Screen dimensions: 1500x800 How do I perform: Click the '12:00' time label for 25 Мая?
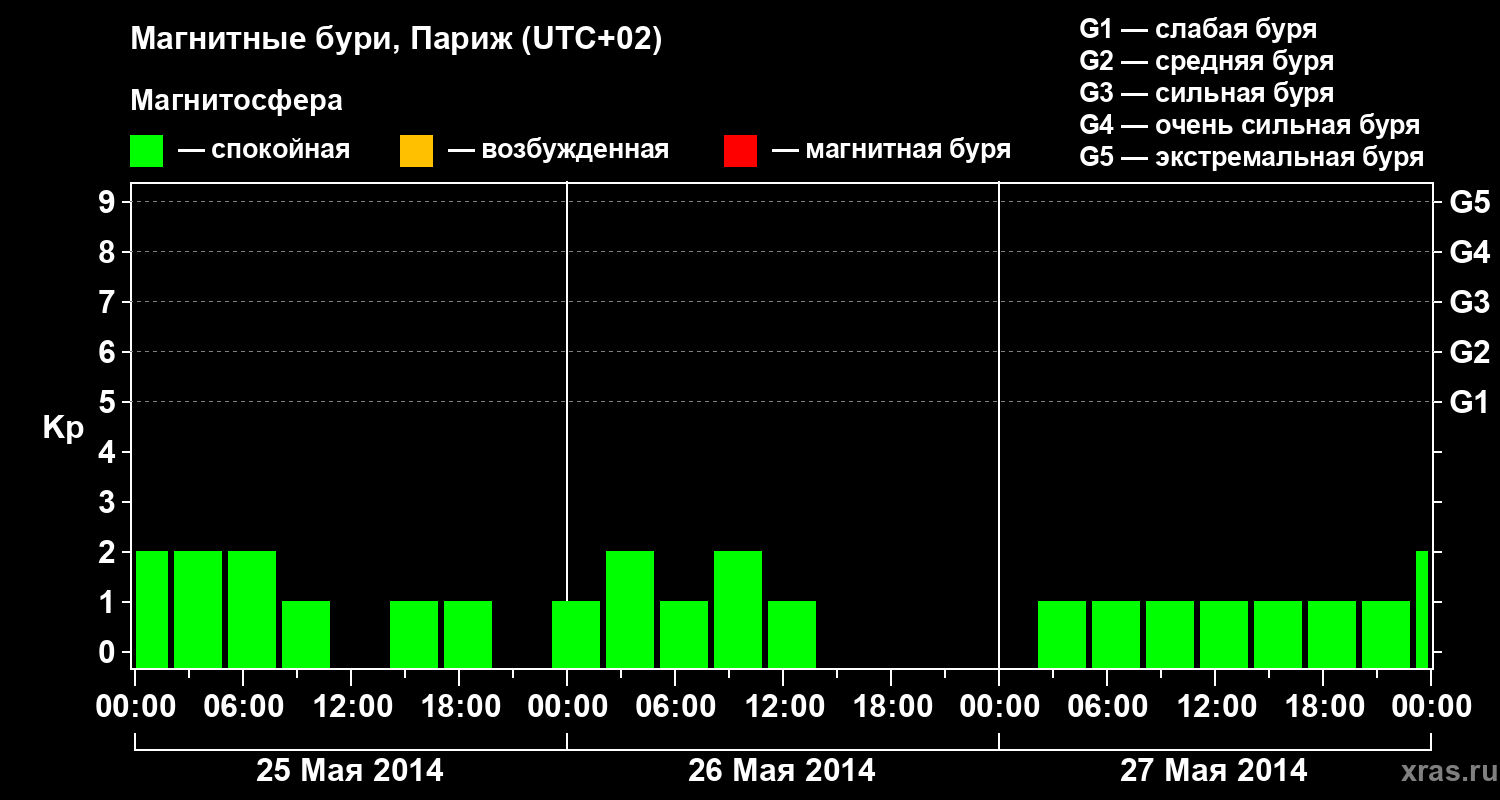point(352,706)
